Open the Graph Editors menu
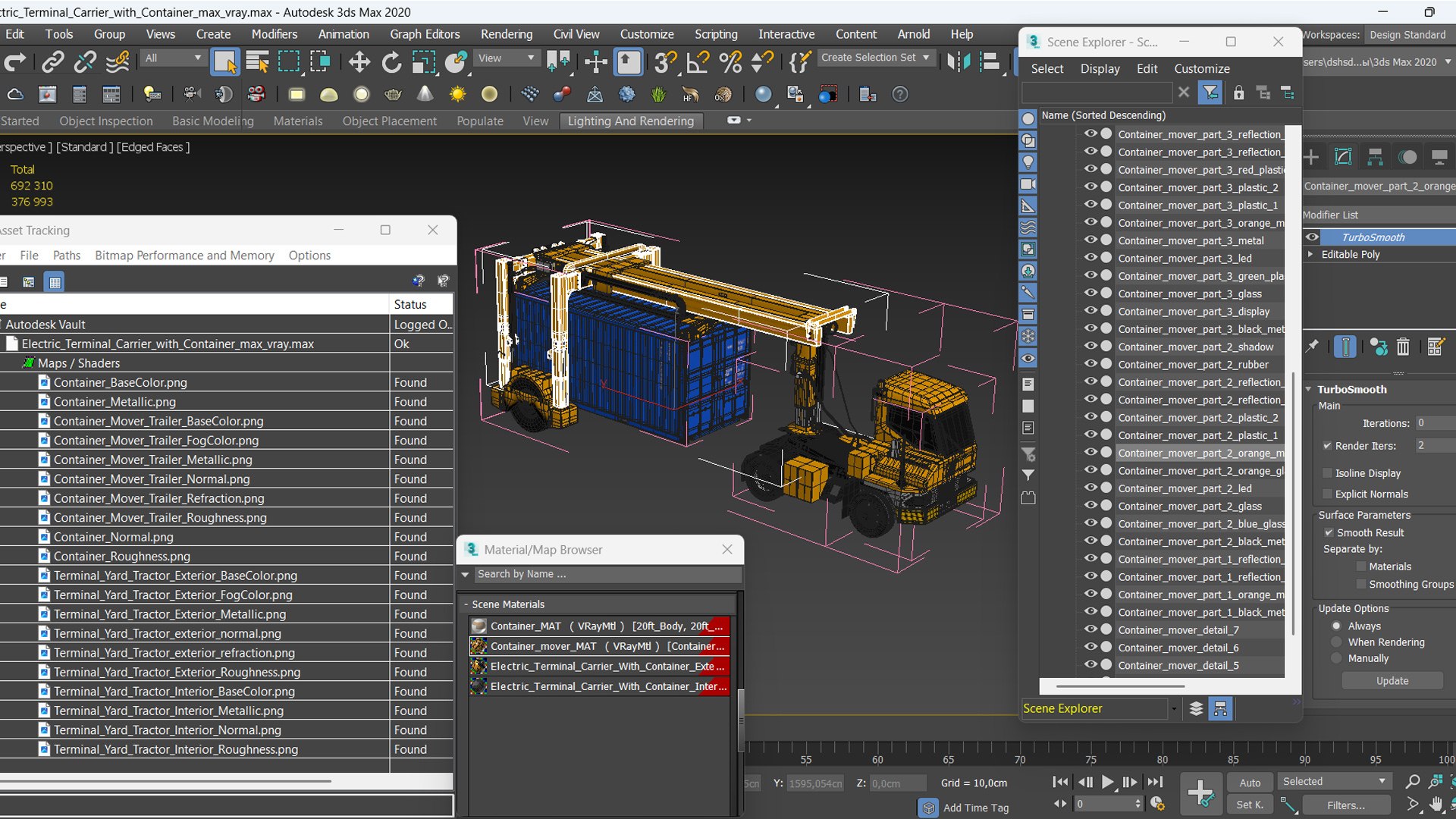This screenshot has height=819, width=1456. point(425,34)
